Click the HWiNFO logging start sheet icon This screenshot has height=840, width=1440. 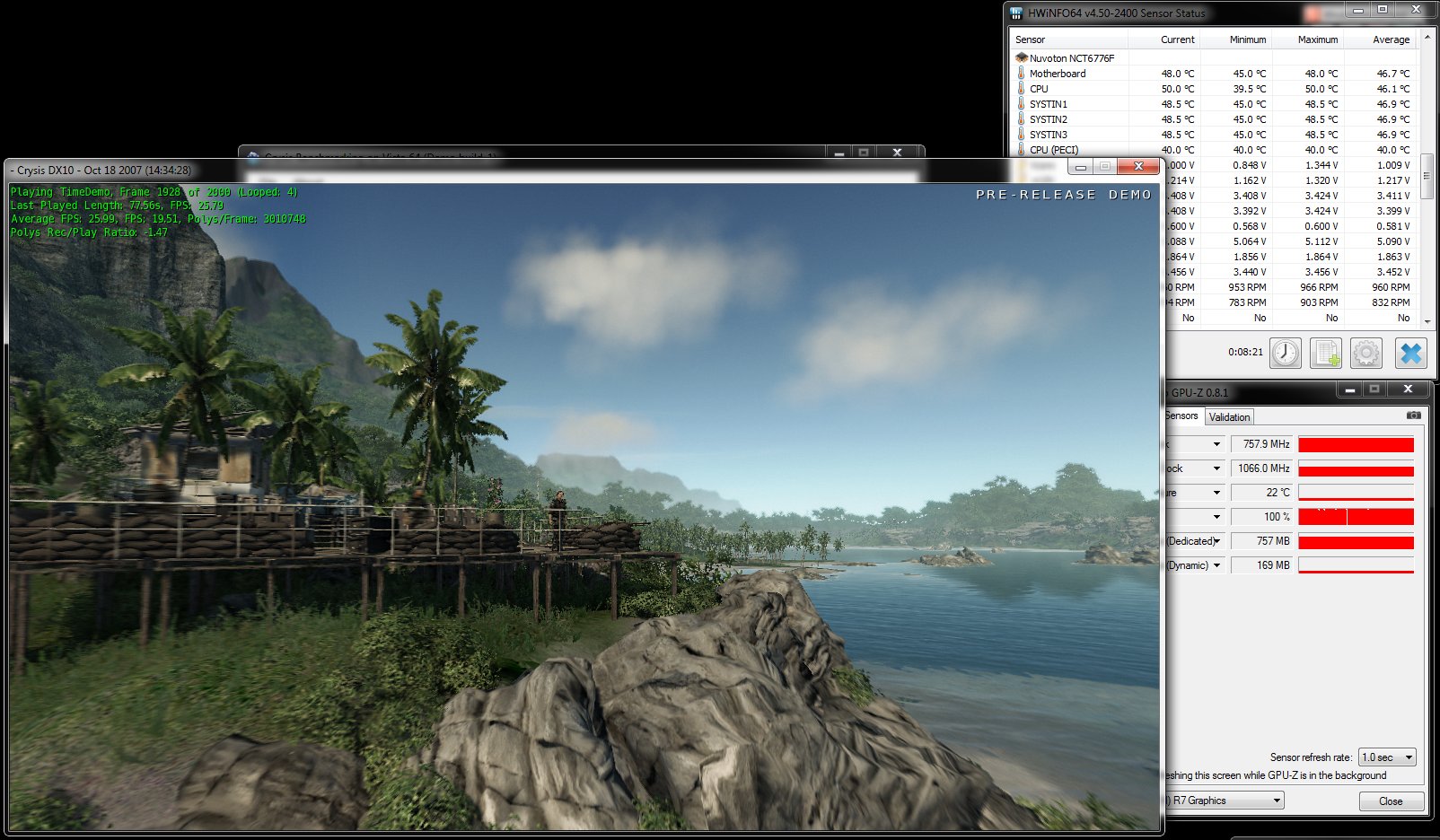click(1326, 353)
